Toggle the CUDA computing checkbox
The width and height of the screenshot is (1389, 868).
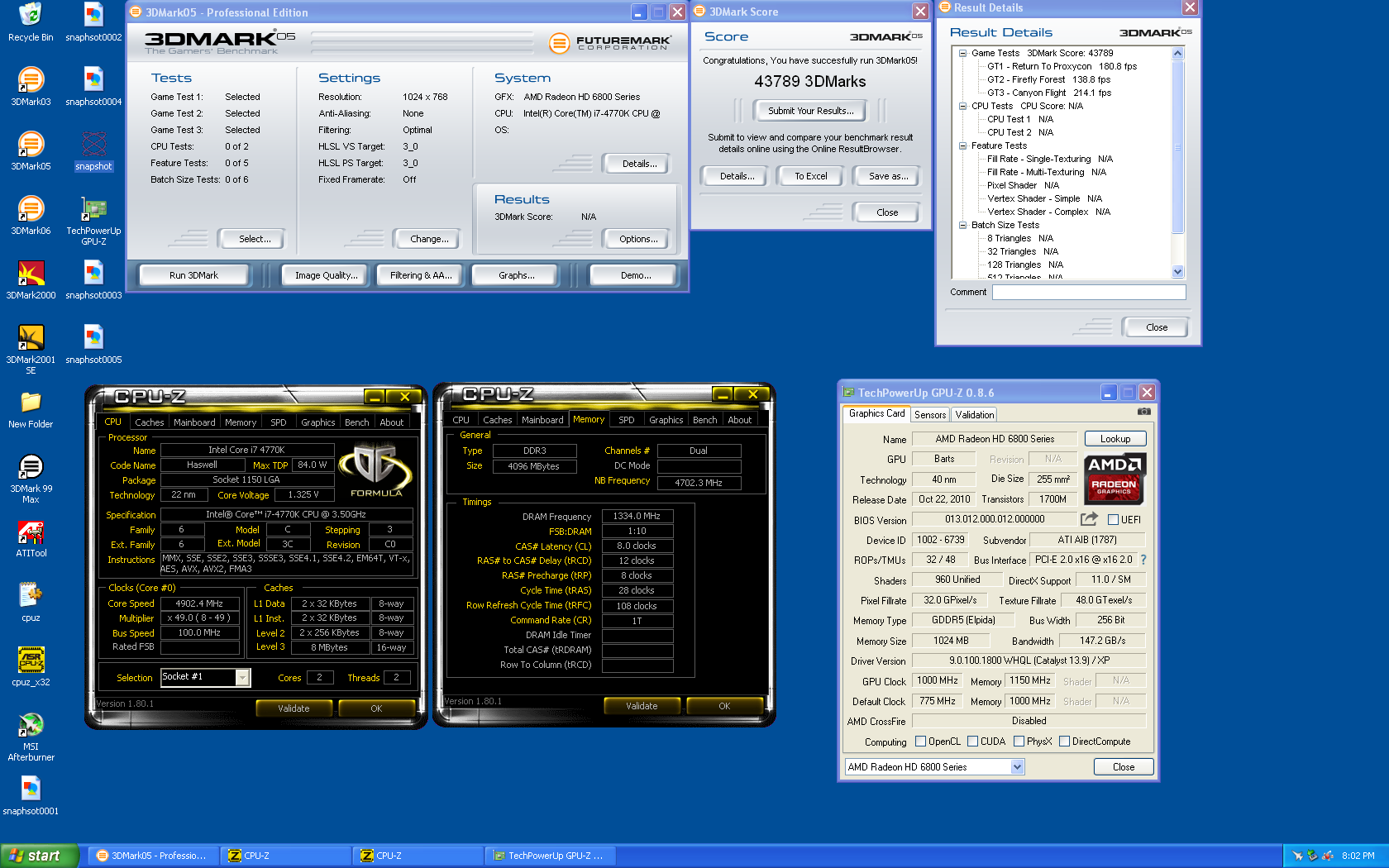click(972, 742)
